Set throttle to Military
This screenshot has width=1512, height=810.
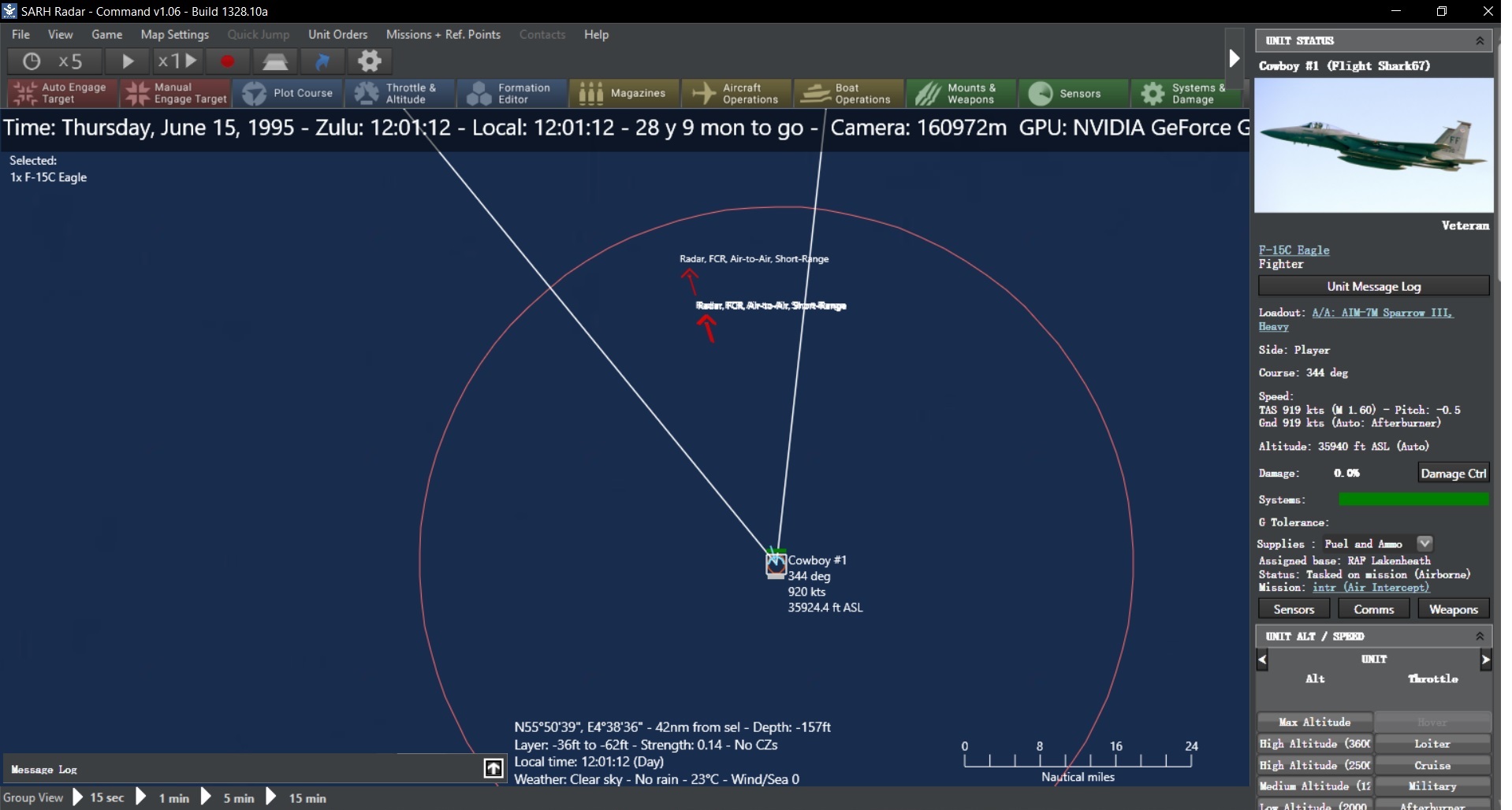(x=1432, y=786)
